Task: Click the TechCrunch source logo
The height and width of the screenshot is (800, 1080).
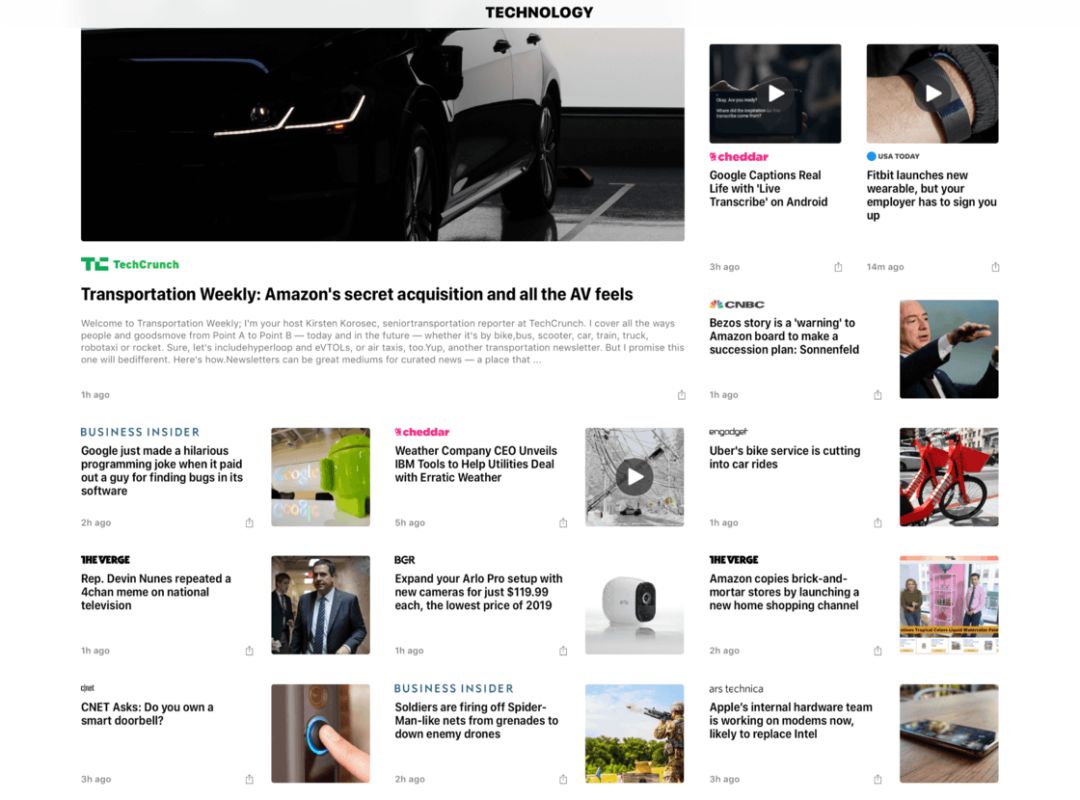Action: click(129, 264)
